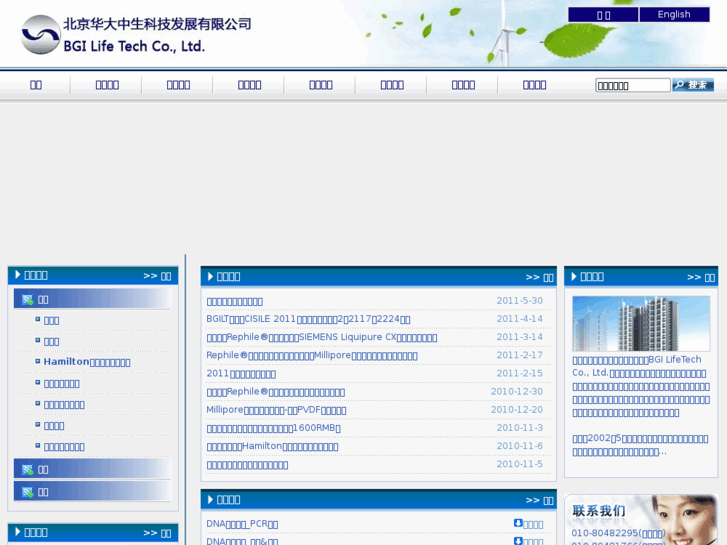Expand the second highlighted product category bar
Image resolution: width=727 pixels, height=545 pixels.
93,469
